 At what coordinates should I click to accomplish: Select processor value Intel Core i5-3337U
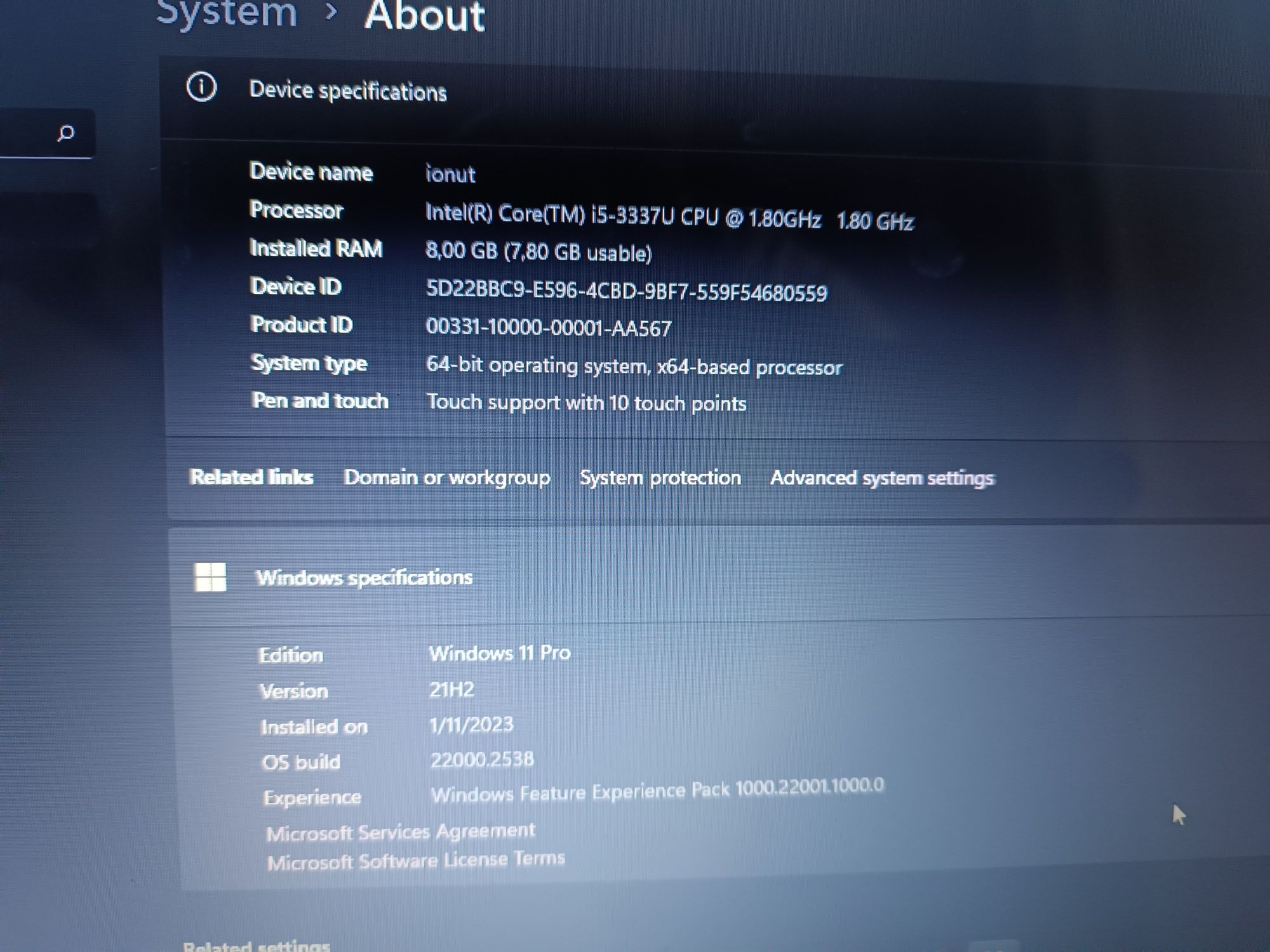[669, 216]
